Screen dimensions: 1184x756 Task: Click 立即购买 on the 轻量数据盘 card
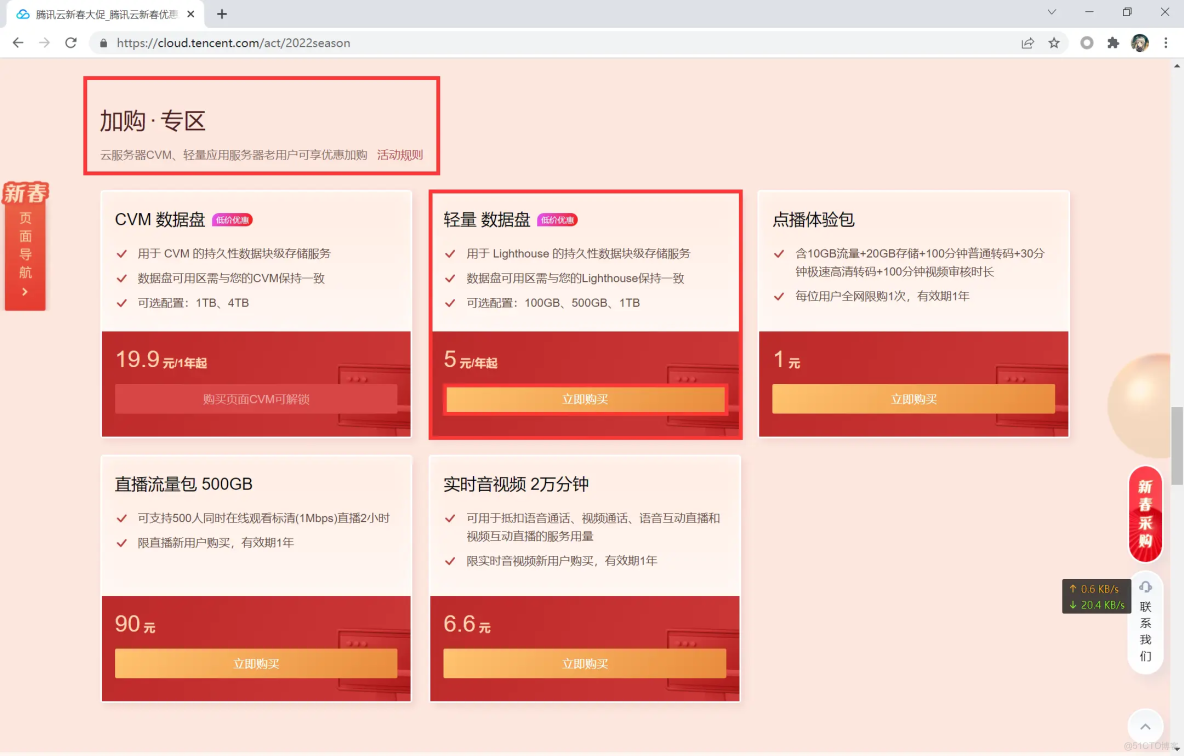tap(585, 399)
